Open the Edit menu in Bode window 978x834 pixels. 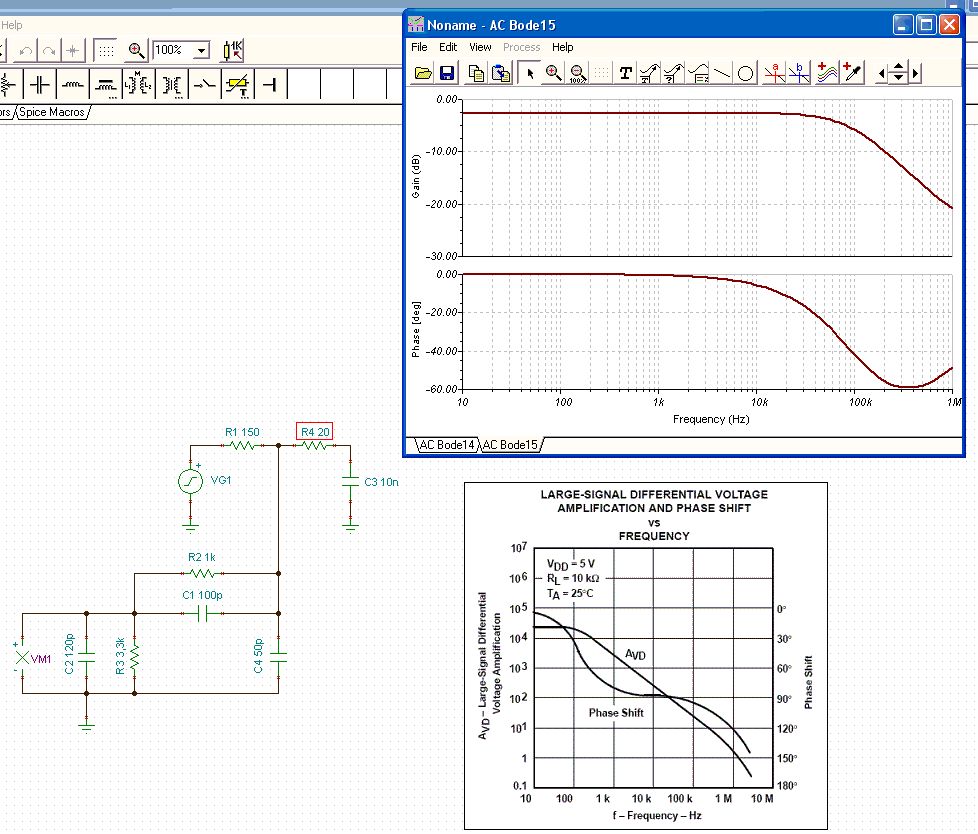click(448, 47)
